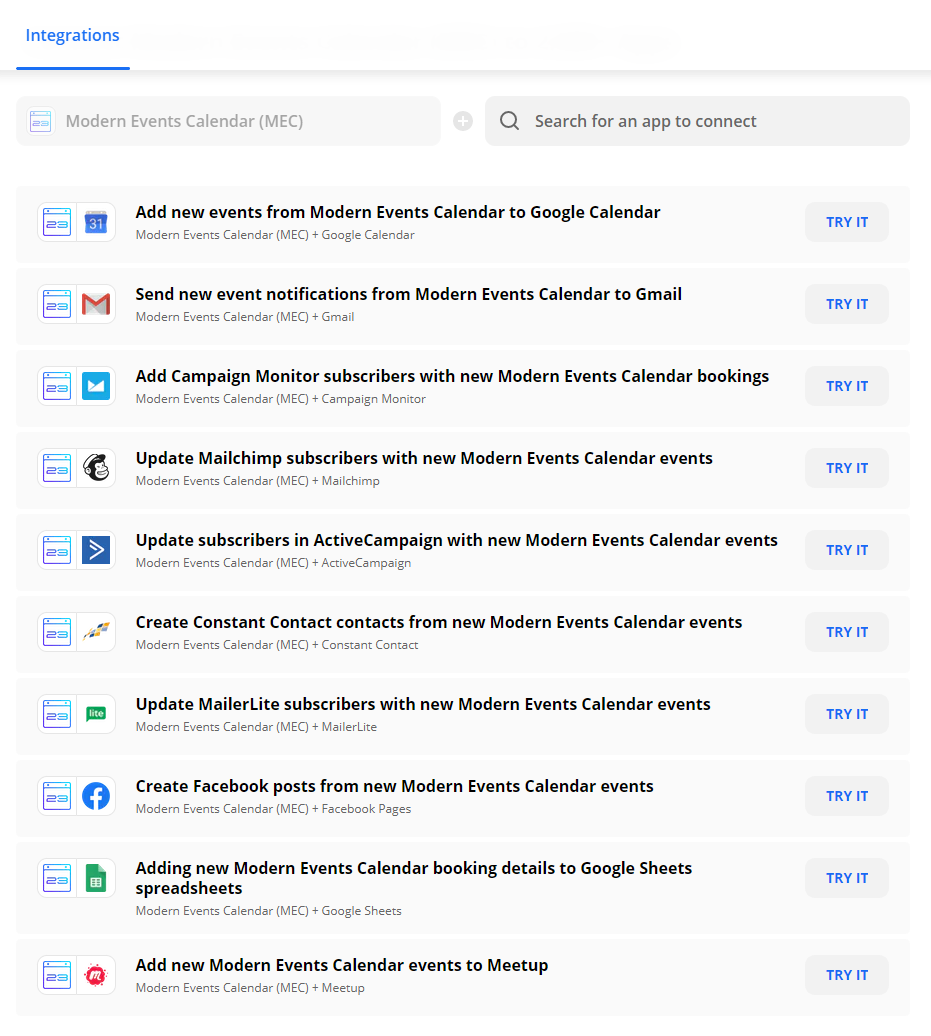The width and height of the screenshot is (931, 1036).
Task: Click the plus icon between app fields
Action: click(x=462, y=121)
